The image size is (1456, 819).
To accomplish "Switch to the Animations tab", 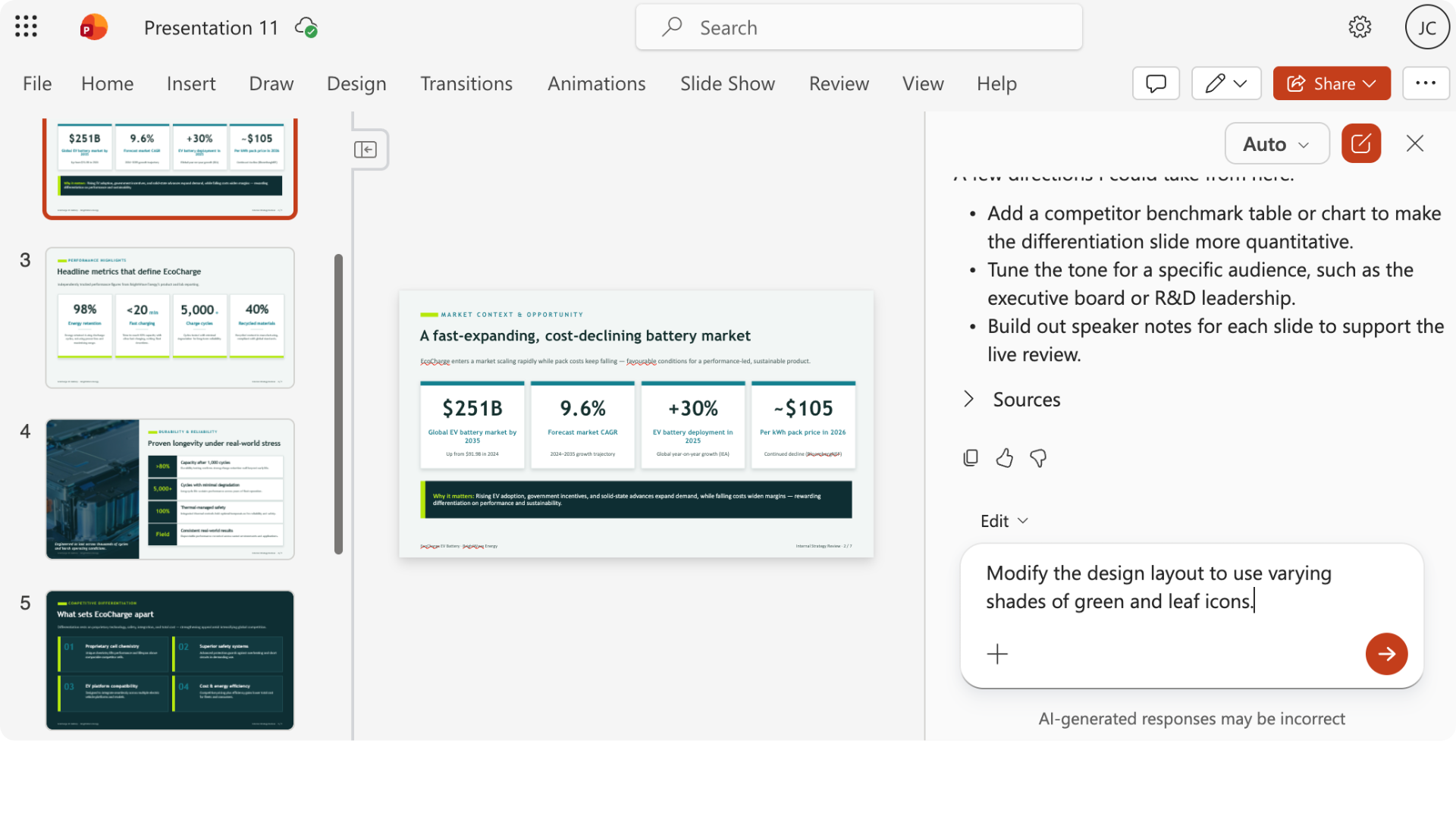I will click(x=597, y=83).
